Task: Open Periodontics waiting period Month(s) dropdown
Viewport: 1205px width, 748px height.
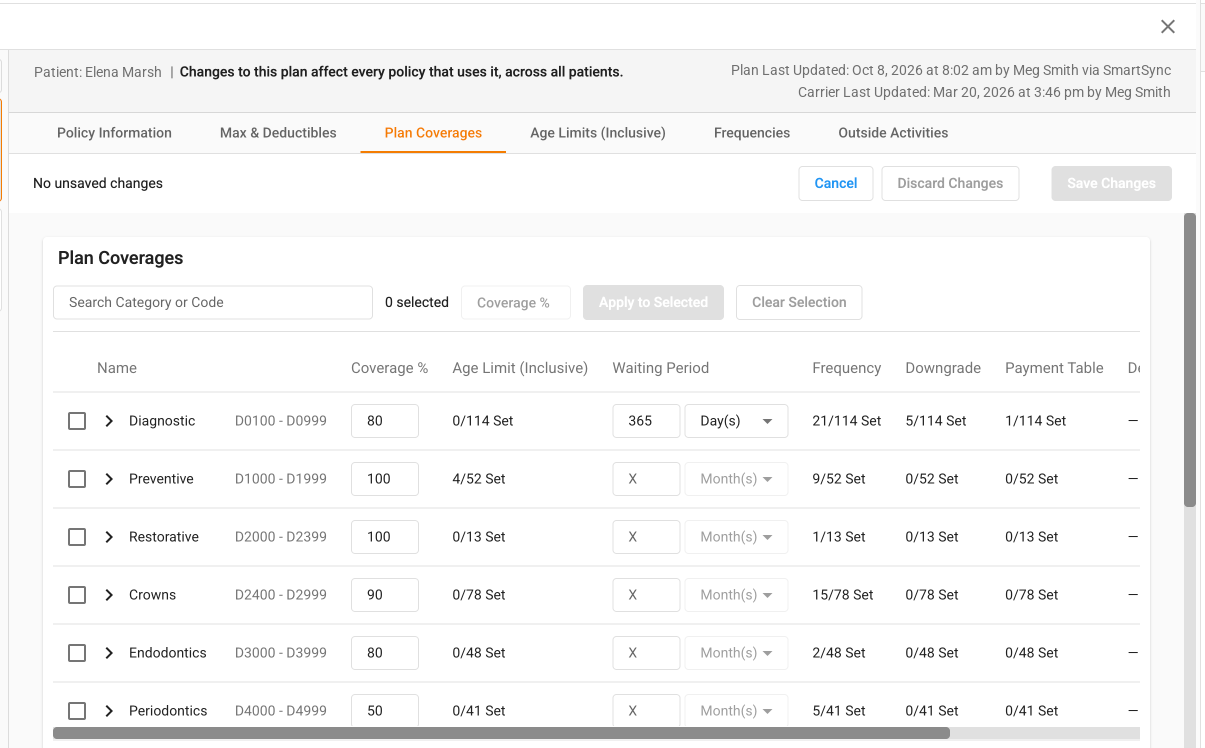Action: point(736,711)
